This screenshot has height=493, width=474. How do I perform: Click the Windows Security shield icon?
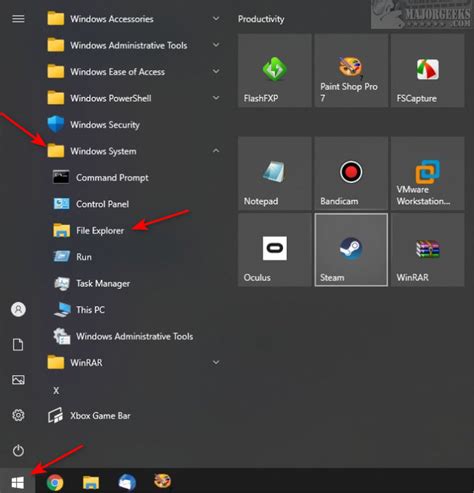point(56,124)
